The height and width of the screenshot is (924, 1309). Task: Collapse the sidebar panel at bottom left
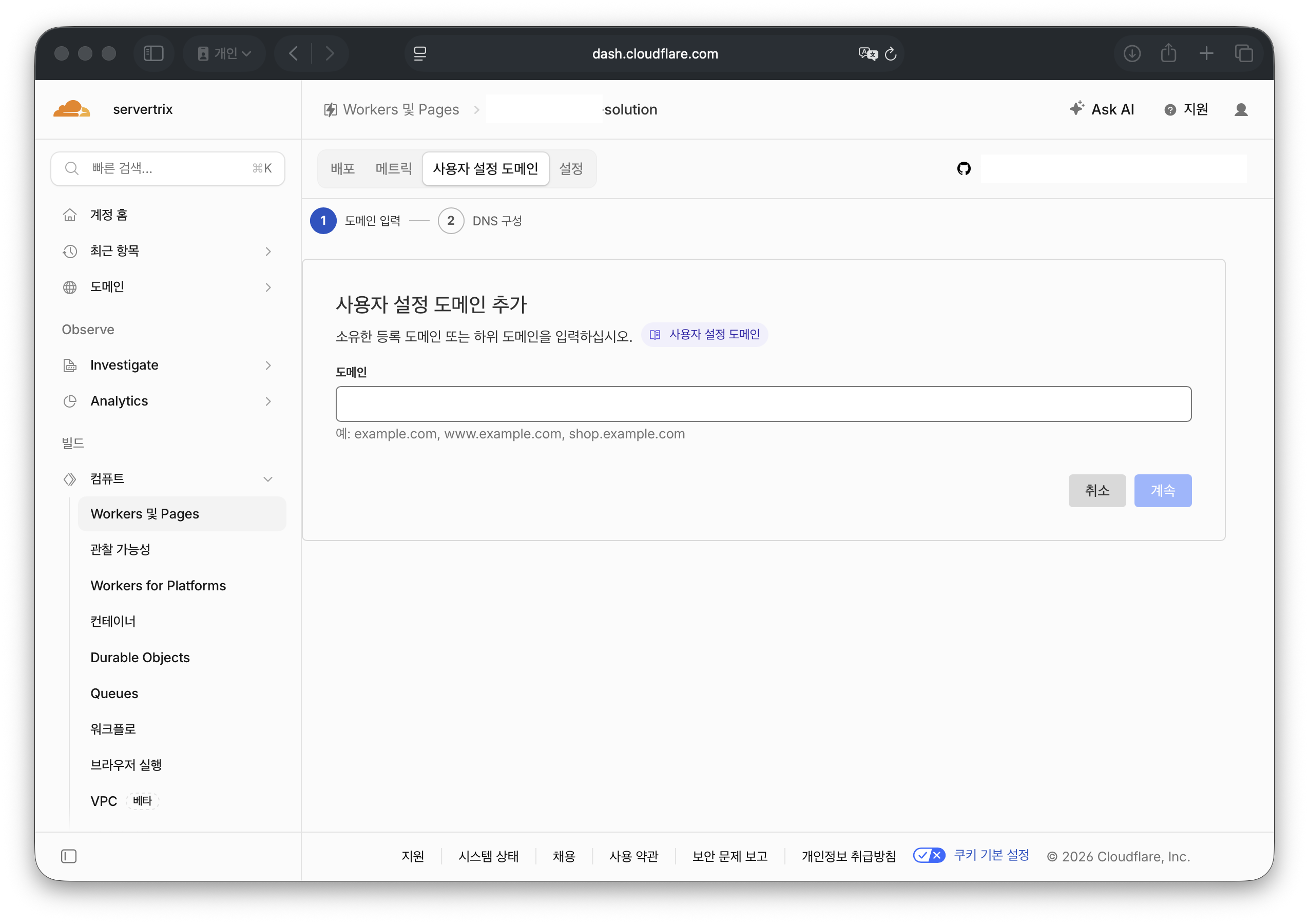69,856
